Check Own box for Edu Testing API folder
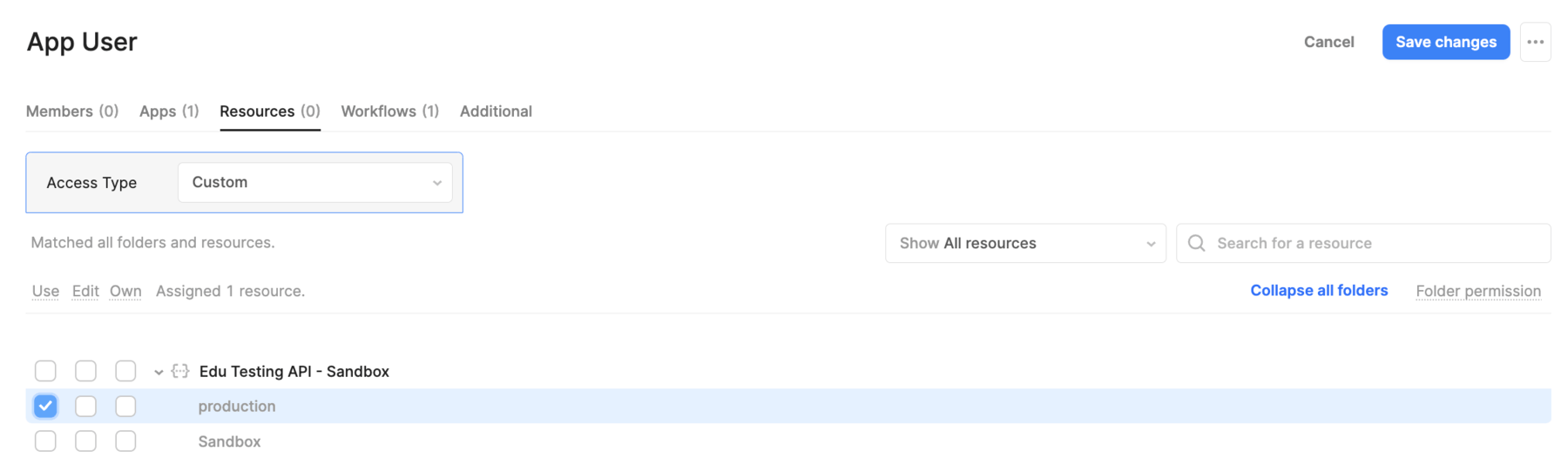This screenshot has height=458, width=1568. click(125, 371)
